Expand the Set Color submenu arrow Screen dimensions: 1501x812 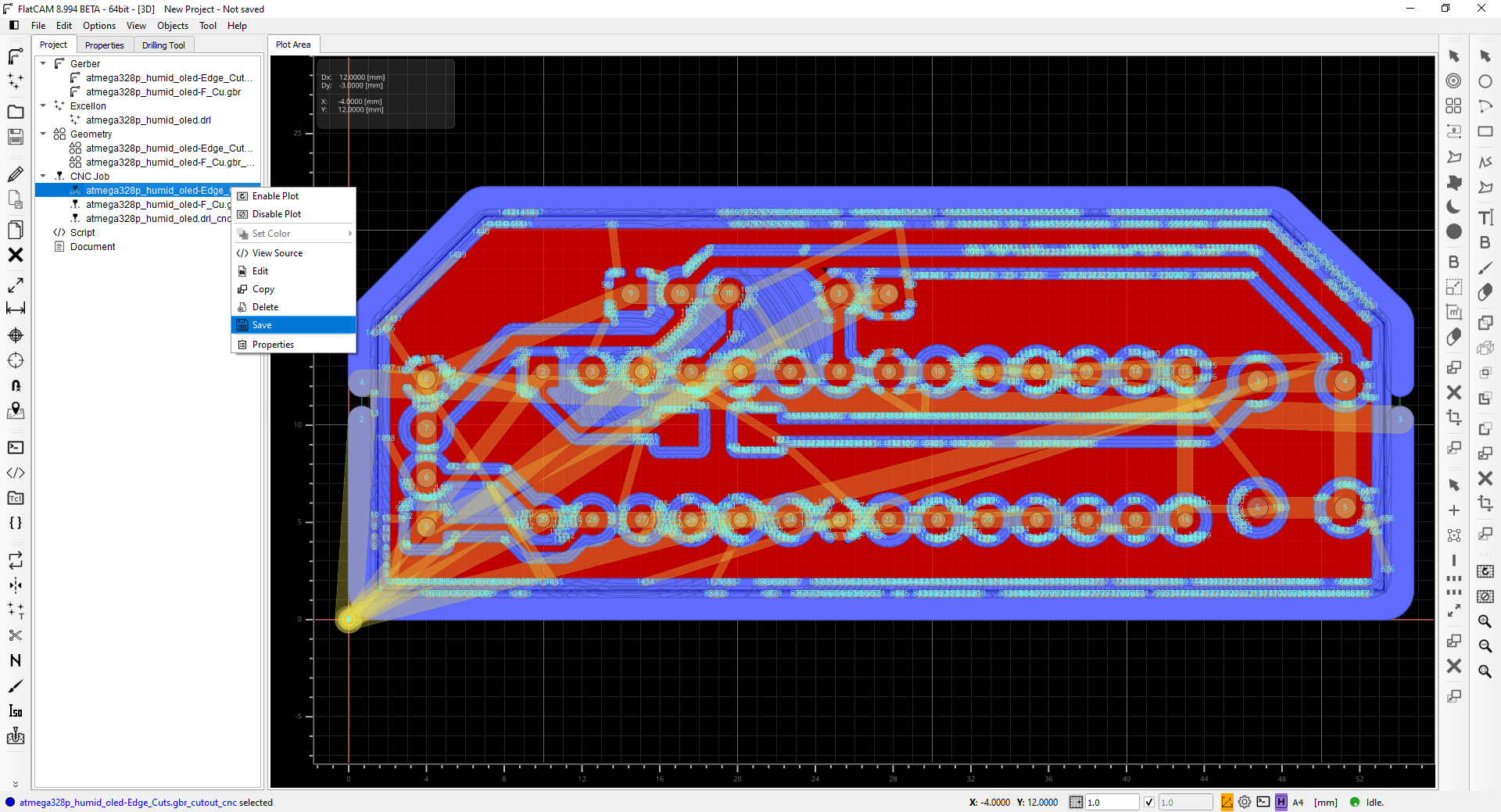click(x=350, y=234)
